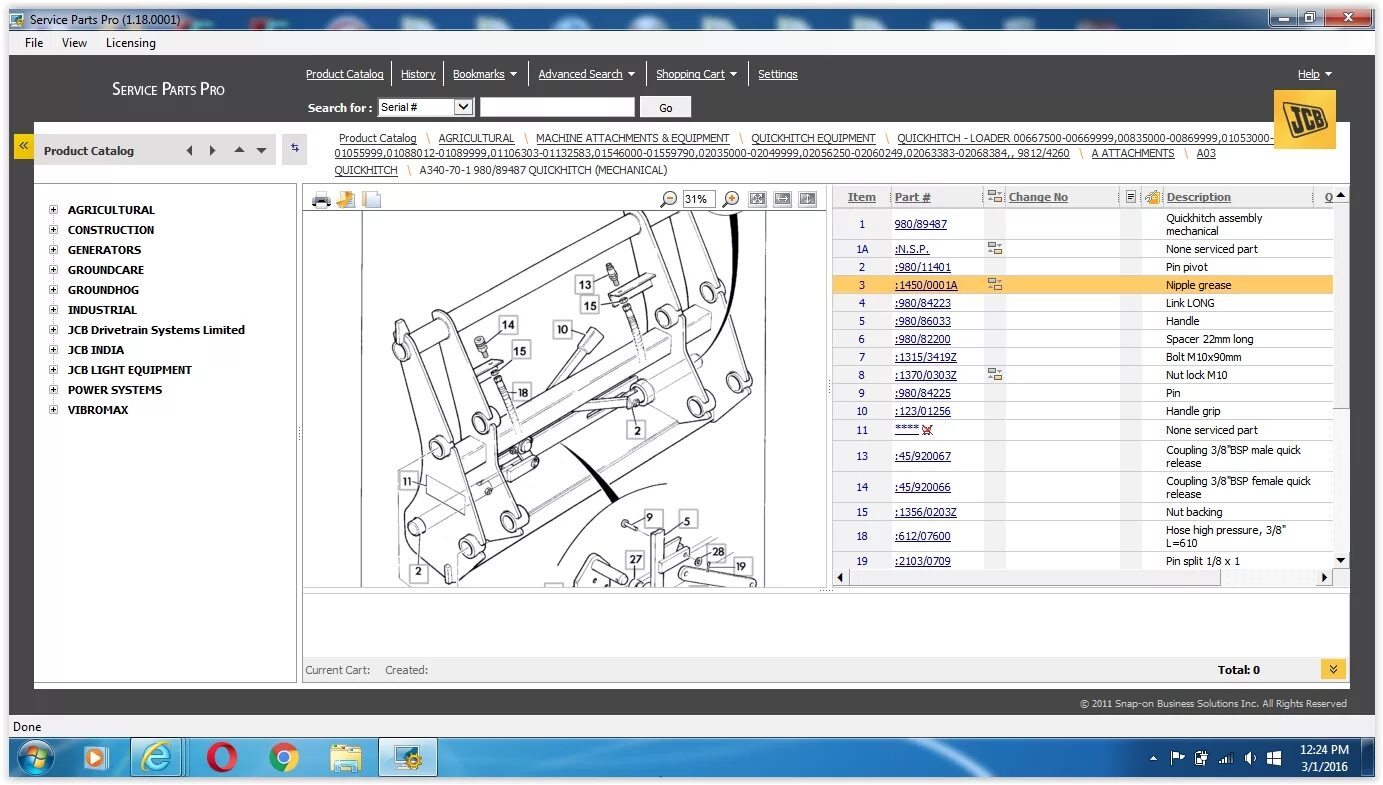Image resolution: width=1383 pixels, height=785 pixels.
Task: Open the View menu
Action: click(x=74, y=43)
